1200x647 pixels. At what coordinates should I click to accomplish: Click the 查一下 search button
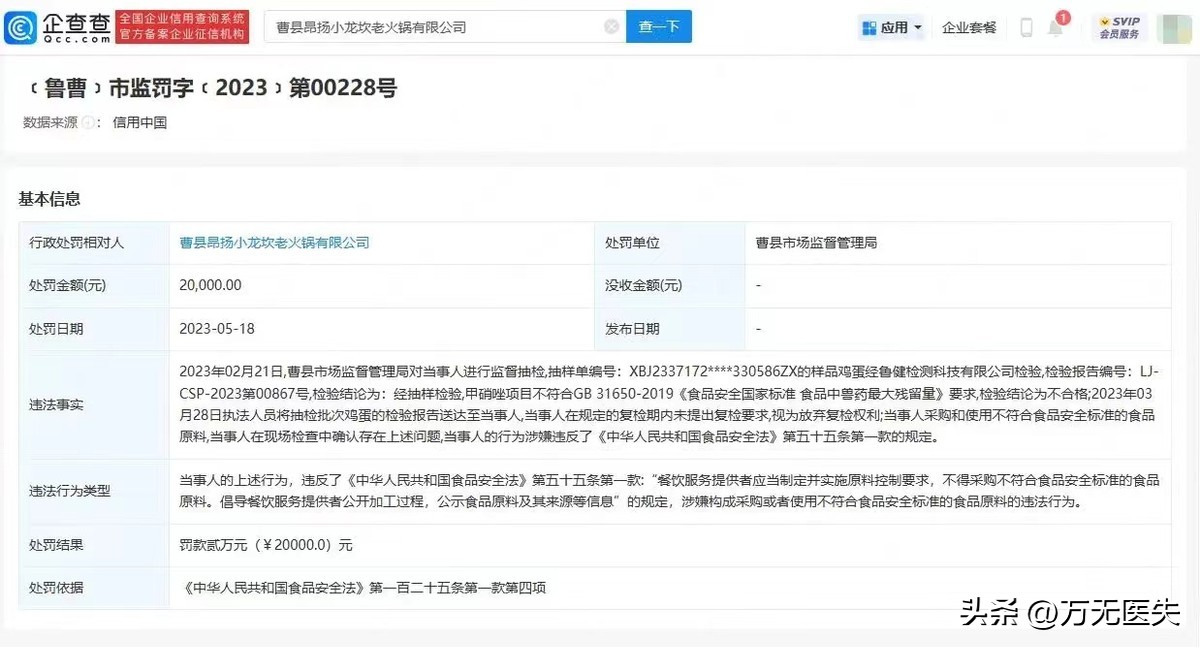[x=659, y=27]
